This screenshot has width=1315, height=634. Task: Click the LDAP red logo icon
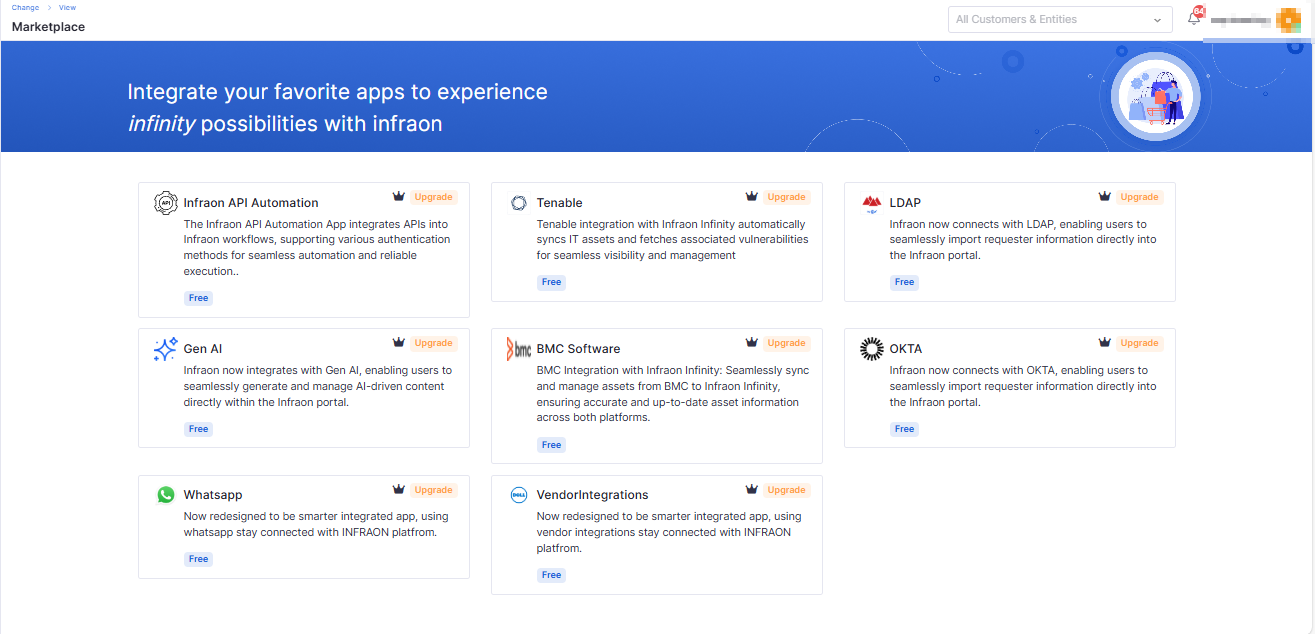tap(871, 204)
